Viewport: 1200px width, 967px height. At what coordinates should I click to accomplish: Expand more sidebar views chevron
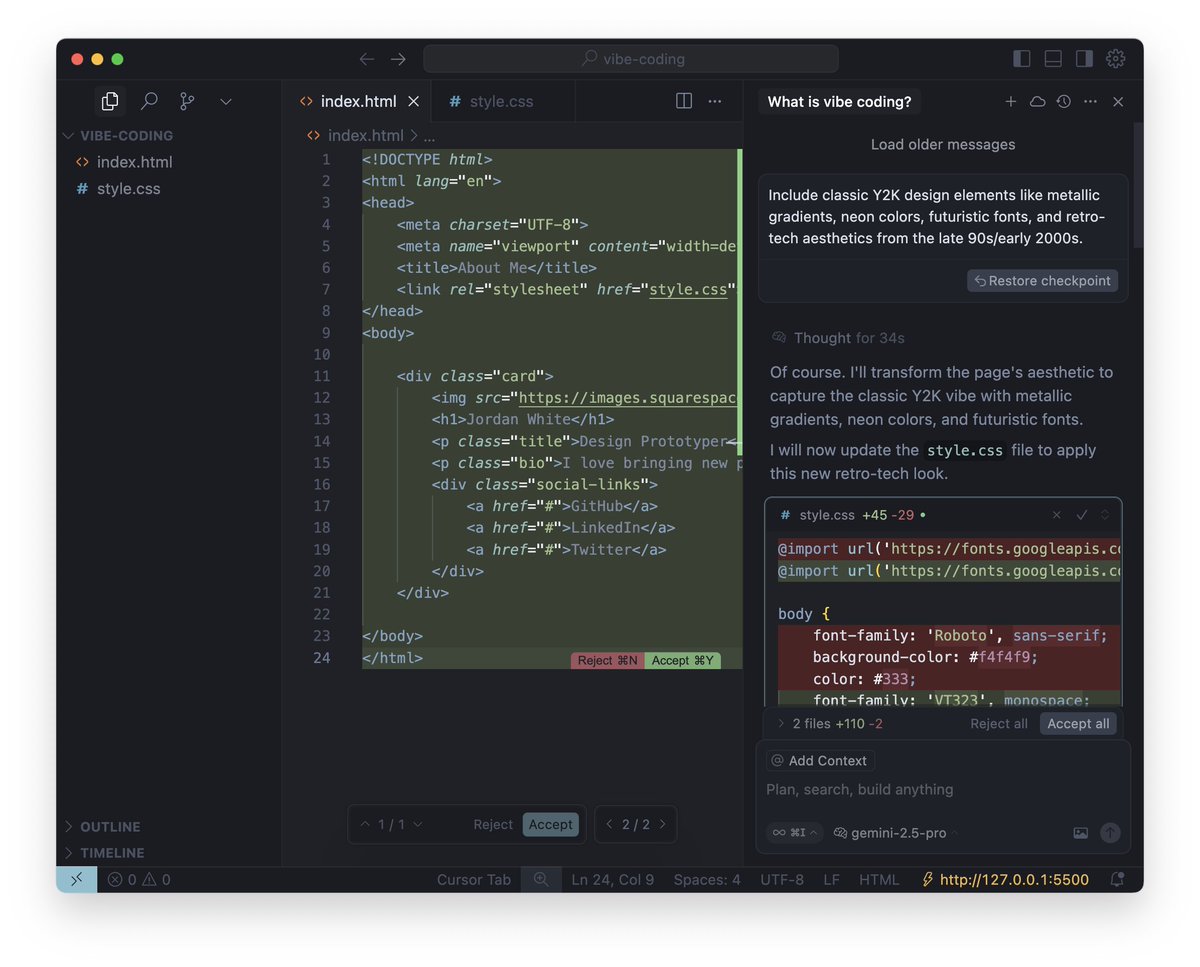225,101
